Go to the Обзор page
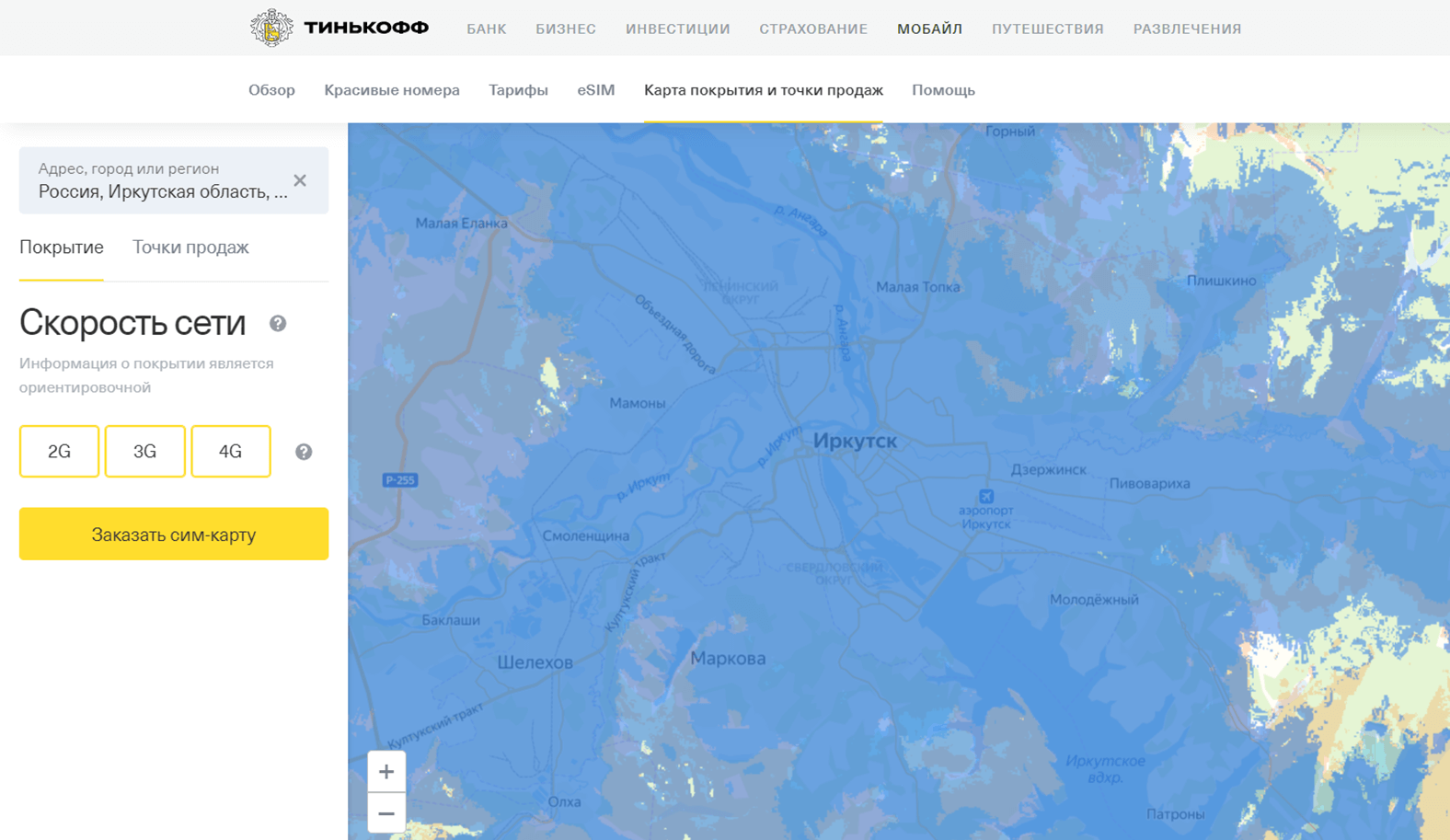The height and width of the screenshot is (840, 1450). coord(271,90)
